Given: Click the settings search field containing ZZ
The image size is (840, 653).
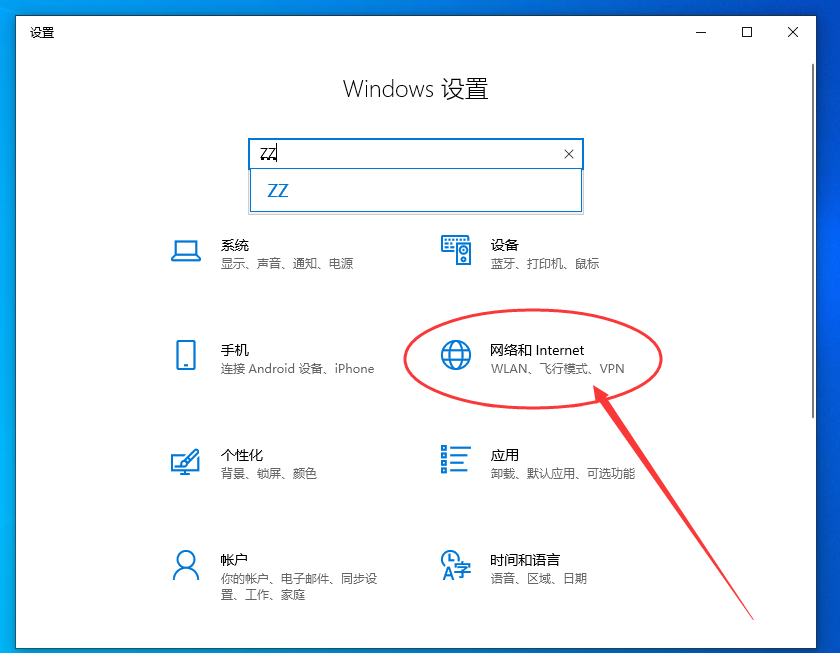Looking at the screenshot, I should pos(416,154).
